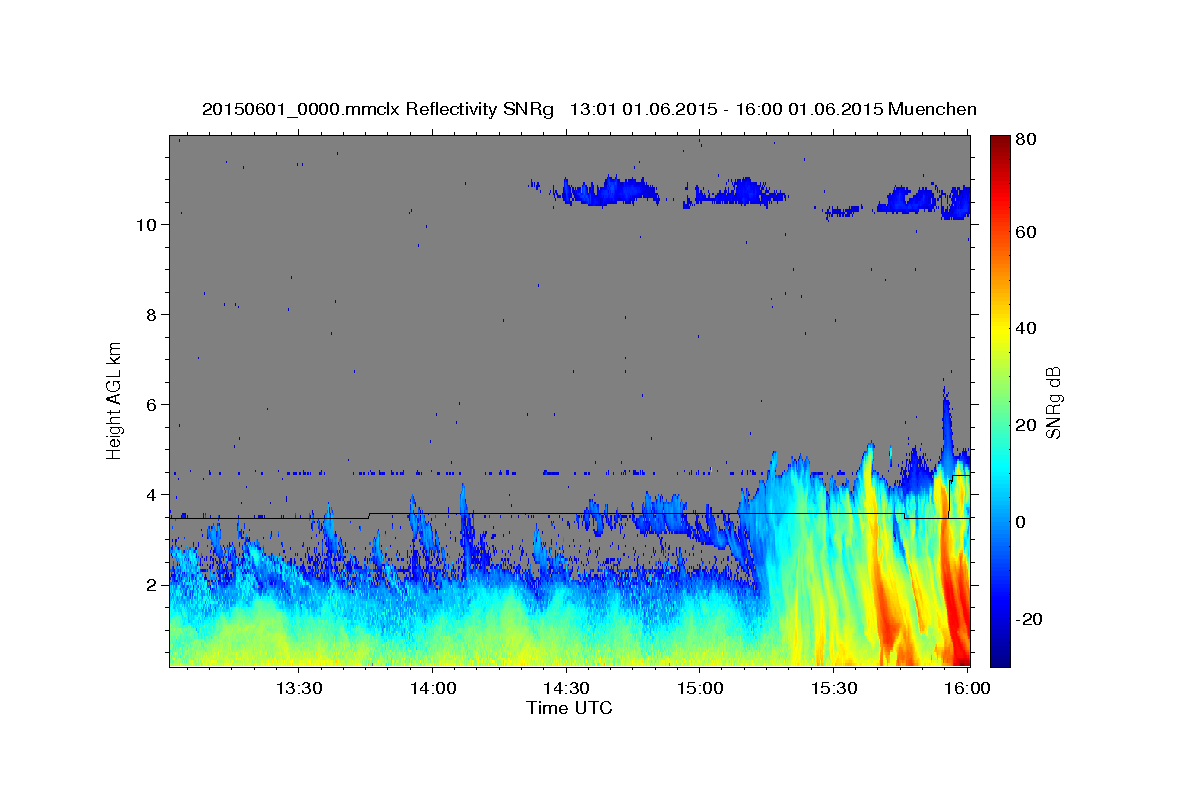
Task: Click the 'Time UTC' axis label
Action: coord(569,708)
